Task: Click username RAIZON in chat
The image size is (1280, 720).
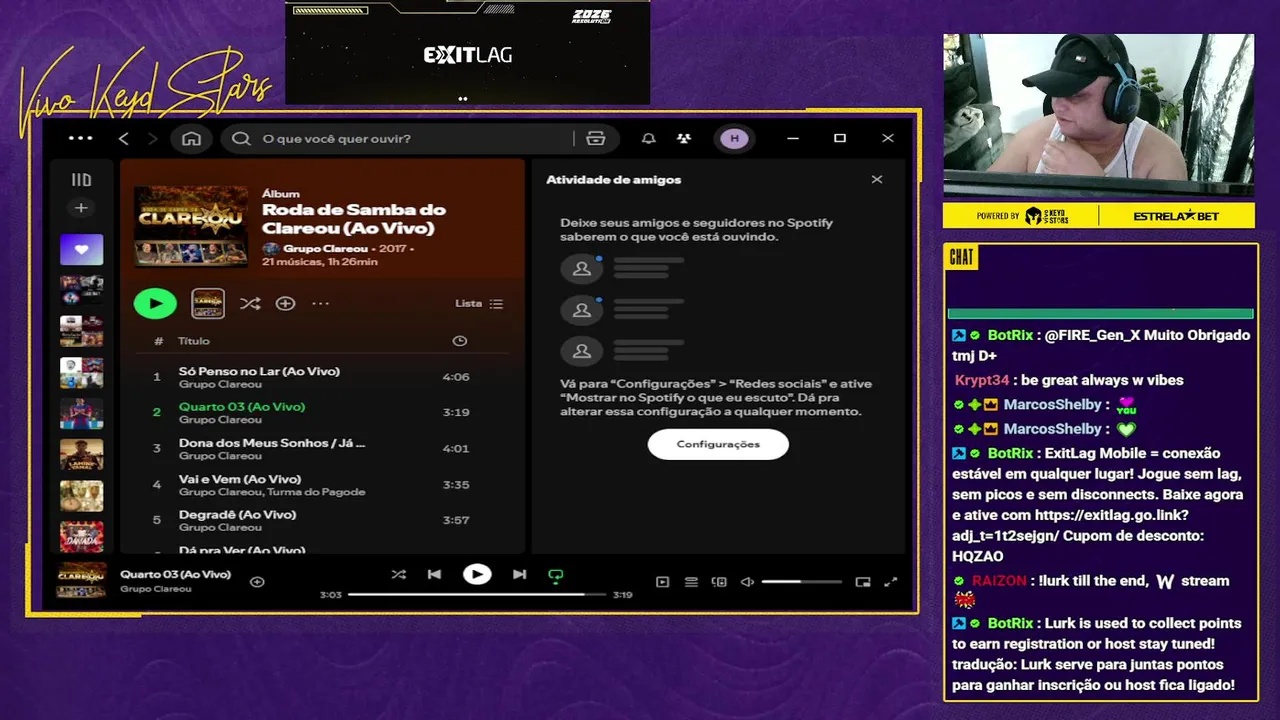Action: 999,581
